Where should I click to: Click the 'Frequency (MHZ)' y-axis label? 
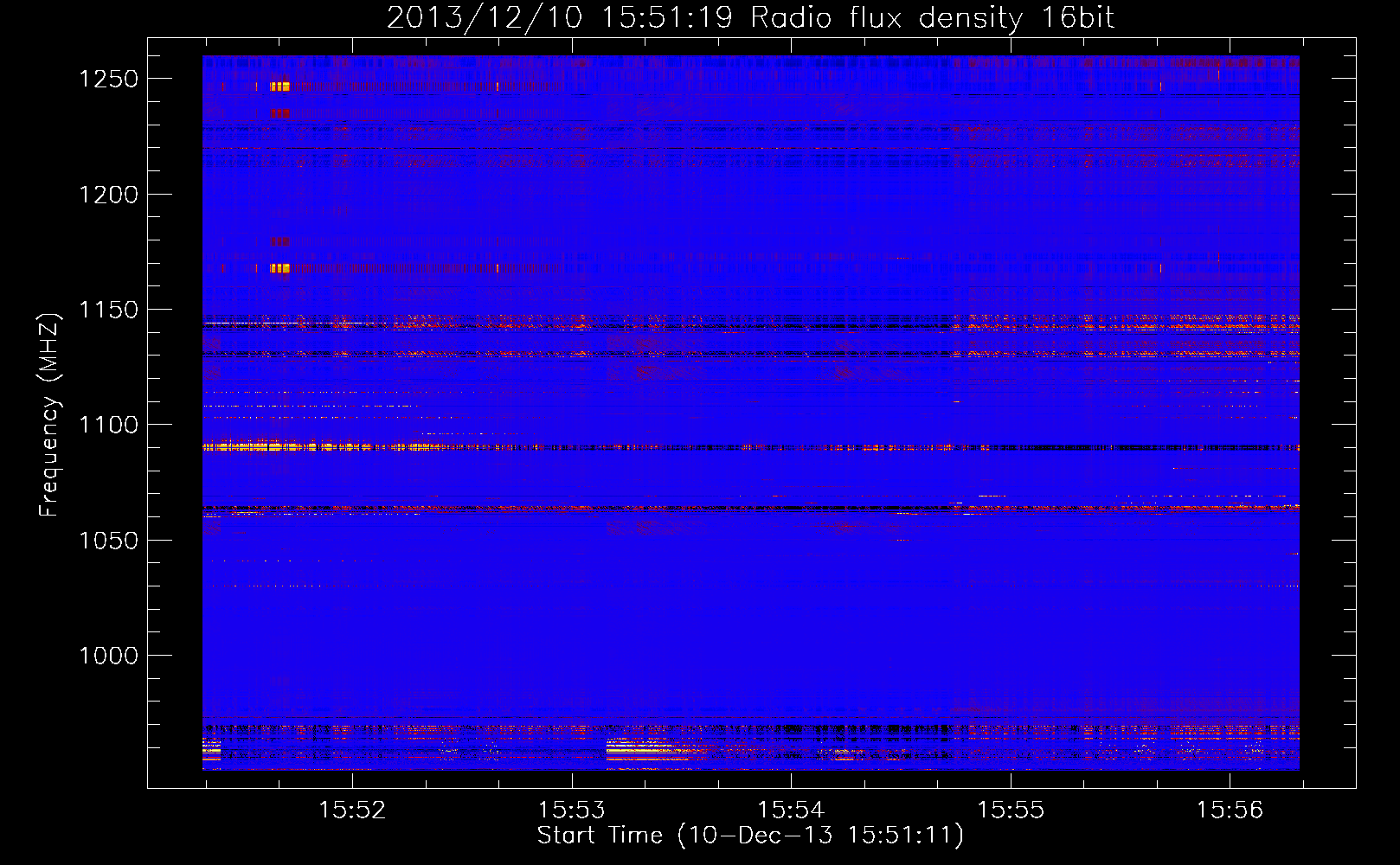pos(49,415)
